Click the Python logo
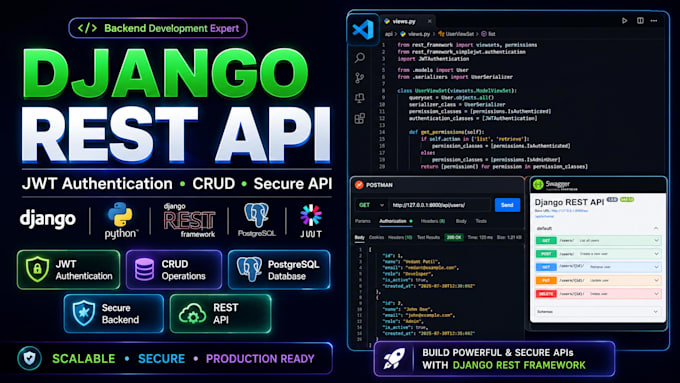Screen dimensions: 680x383 click(x=121, y=220)
